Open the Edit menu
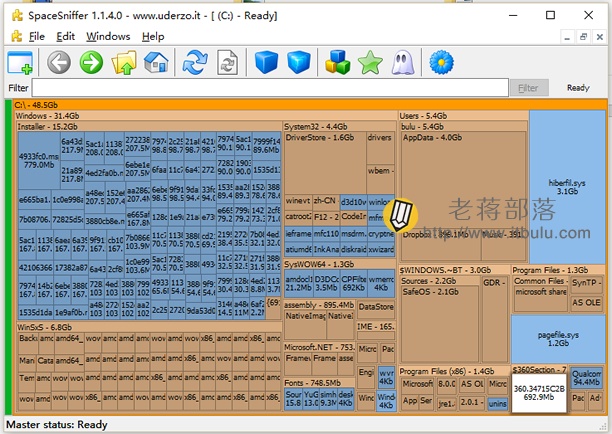This screenshot has width=612, height=434. [65, 37]
